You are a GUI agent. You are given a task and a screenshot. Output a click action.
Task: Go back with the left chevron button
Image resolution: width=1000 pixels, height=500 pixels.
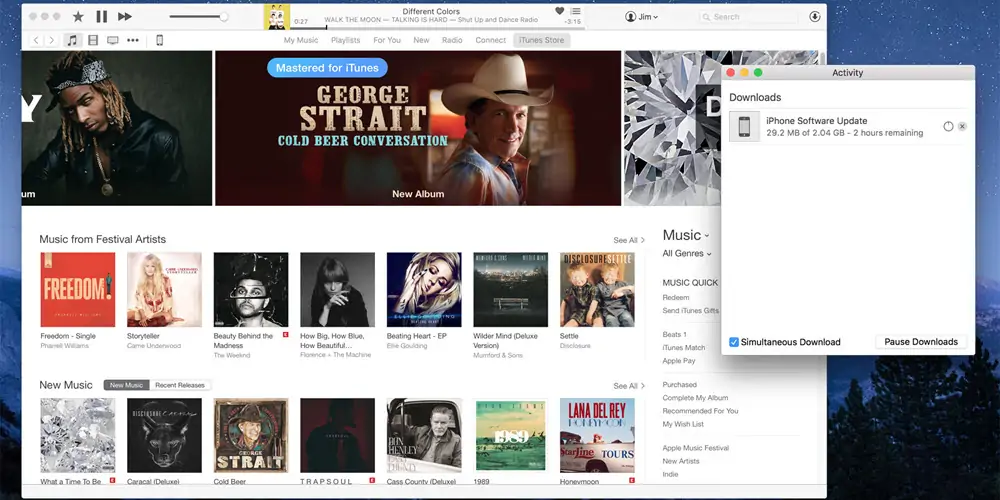coord(36,40)
